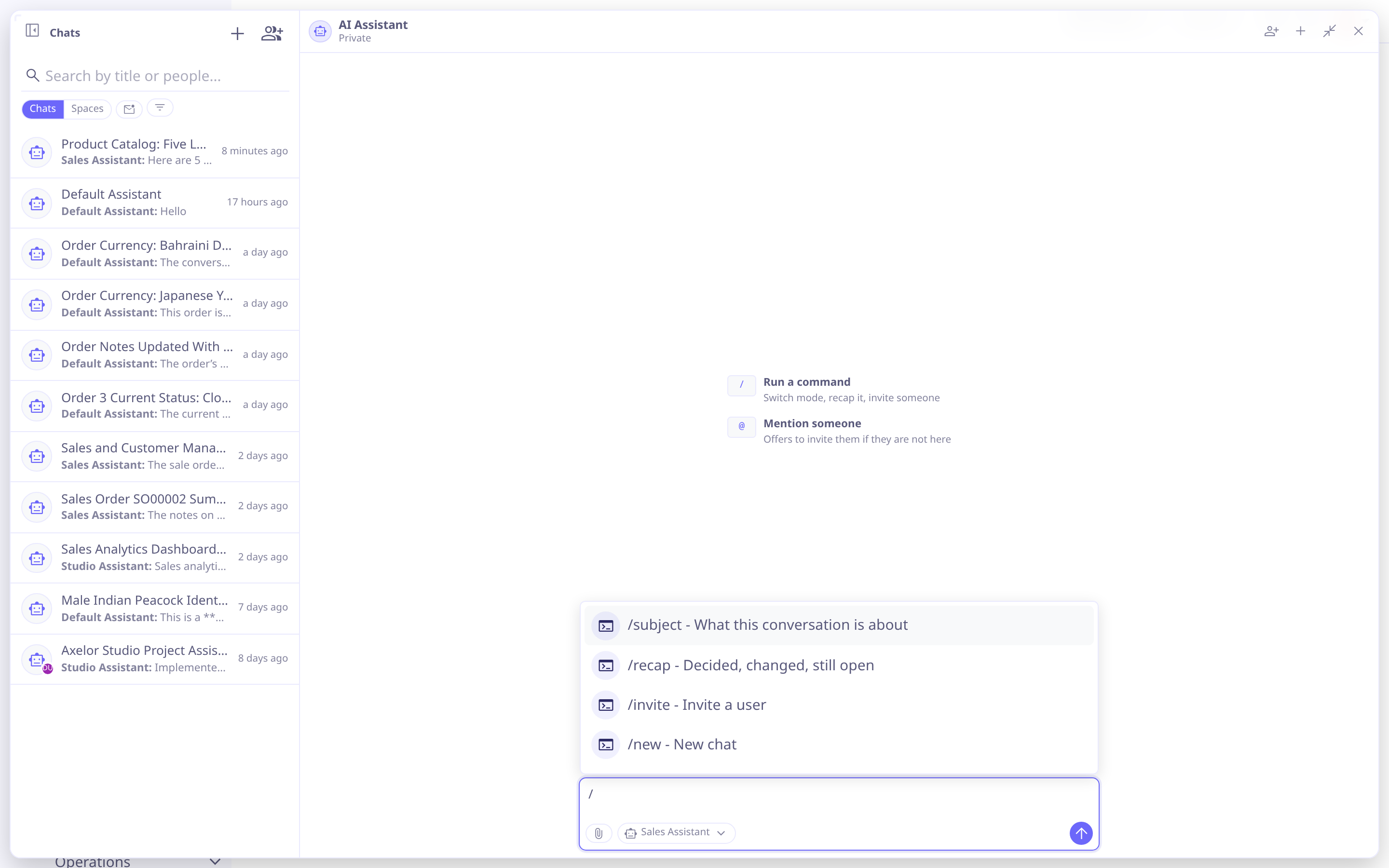The image size is (1389, 868).
Task: Expand the Operations menu chevron
Action: click(215, 861)
